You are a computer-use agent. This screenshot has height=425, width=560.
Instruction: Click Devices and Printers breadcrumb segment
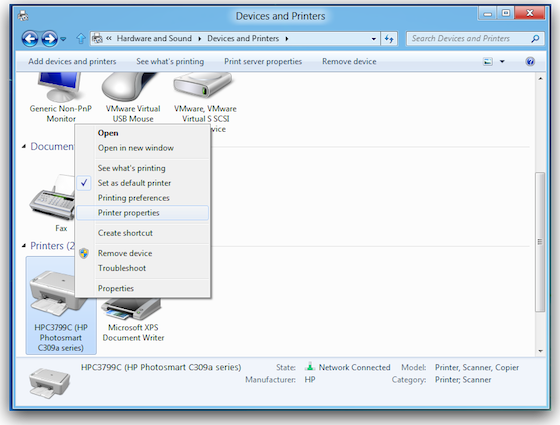pos(243,38)
